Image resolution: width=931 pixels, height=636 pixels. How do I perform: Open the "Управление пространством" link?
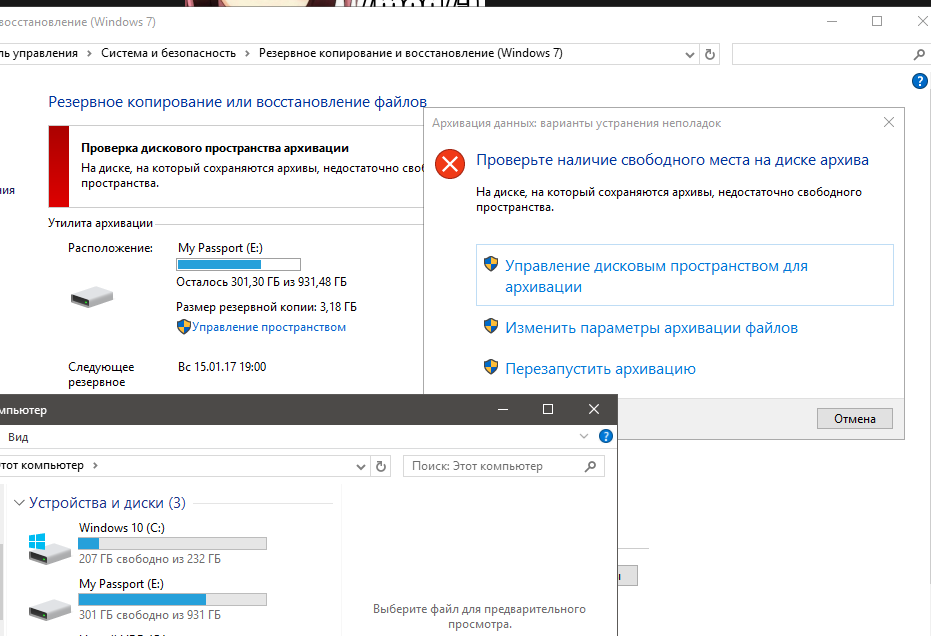point(268,327)
